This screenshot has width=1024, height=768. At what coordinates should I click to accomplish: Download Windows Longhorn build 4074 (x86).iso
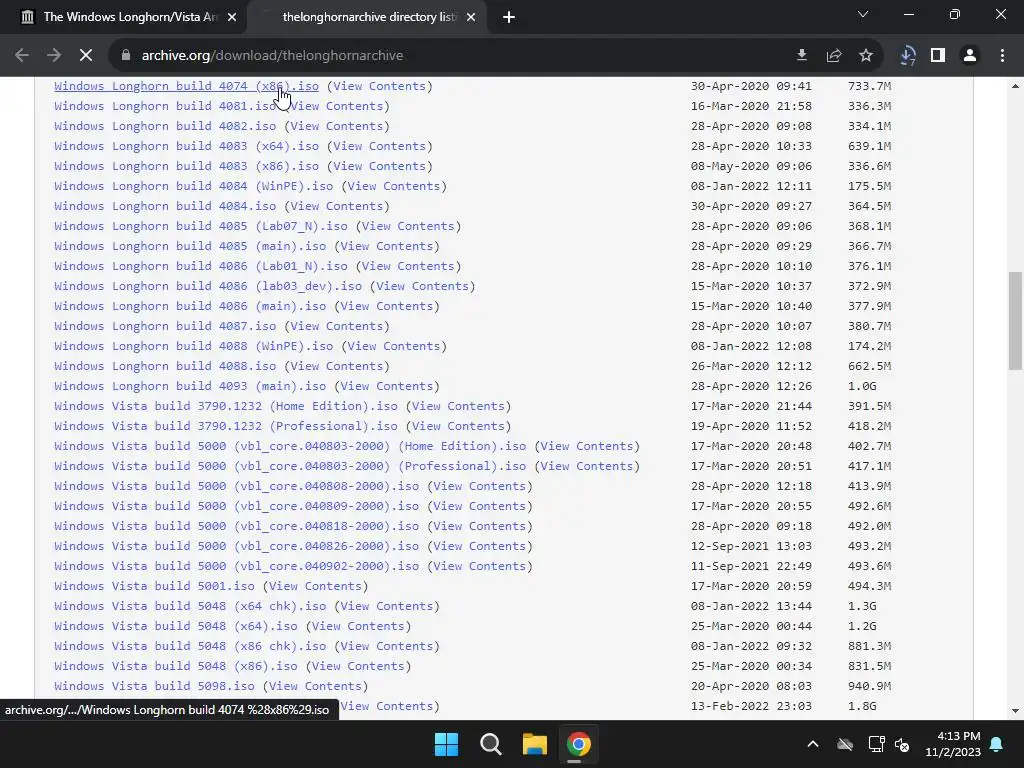186,86
